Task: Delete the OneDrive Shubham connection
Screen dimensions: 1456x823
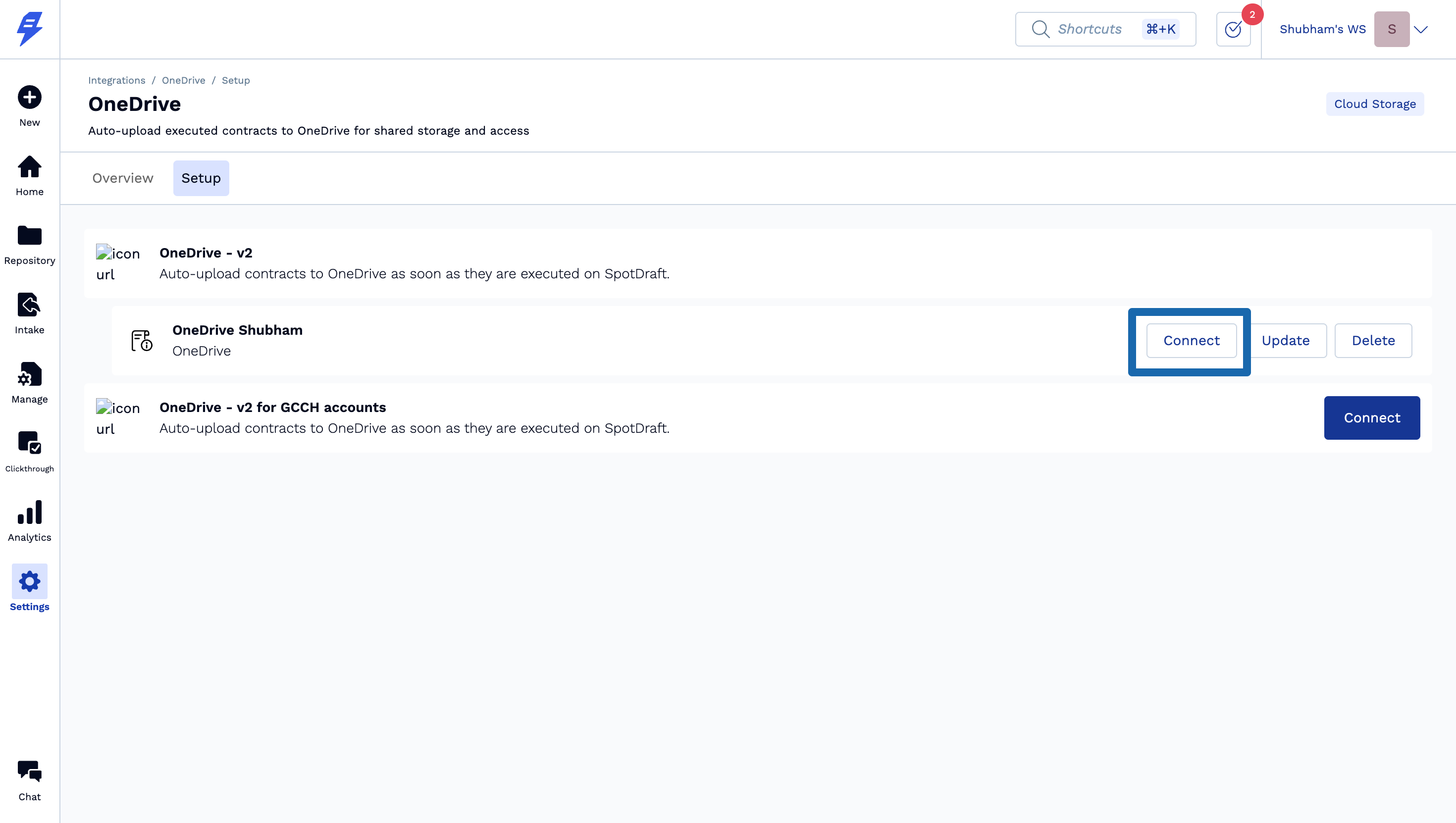Action: click(x=1373, y=340)
